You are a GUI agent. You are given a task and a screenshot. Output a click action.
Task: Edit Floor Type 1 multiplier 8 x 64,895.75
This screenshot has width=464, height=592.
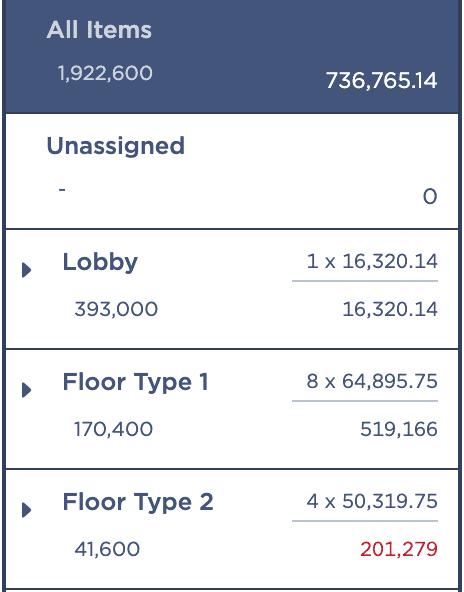click(x=372, y=381)
